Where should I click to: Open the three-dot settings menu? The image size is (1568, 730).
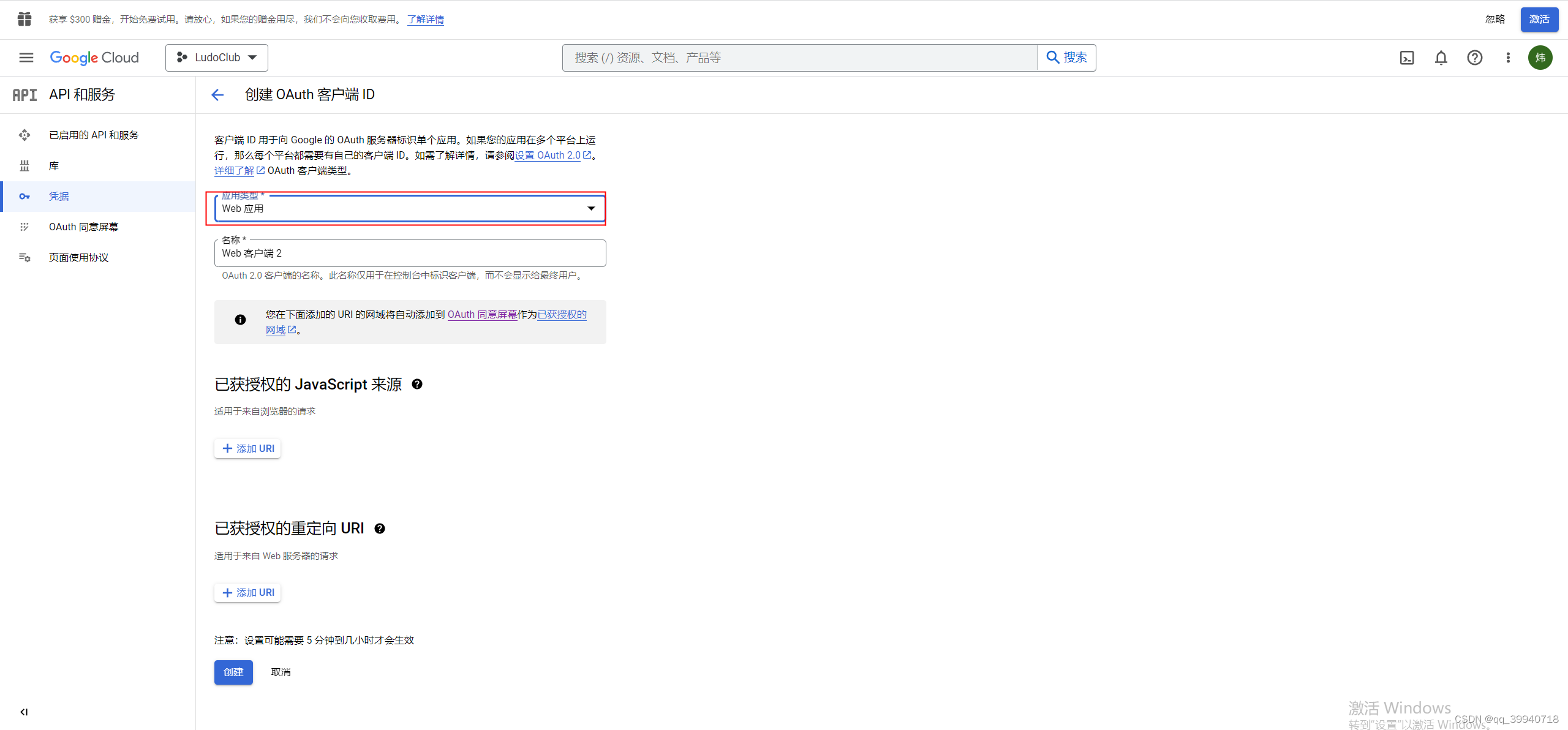1508,58
